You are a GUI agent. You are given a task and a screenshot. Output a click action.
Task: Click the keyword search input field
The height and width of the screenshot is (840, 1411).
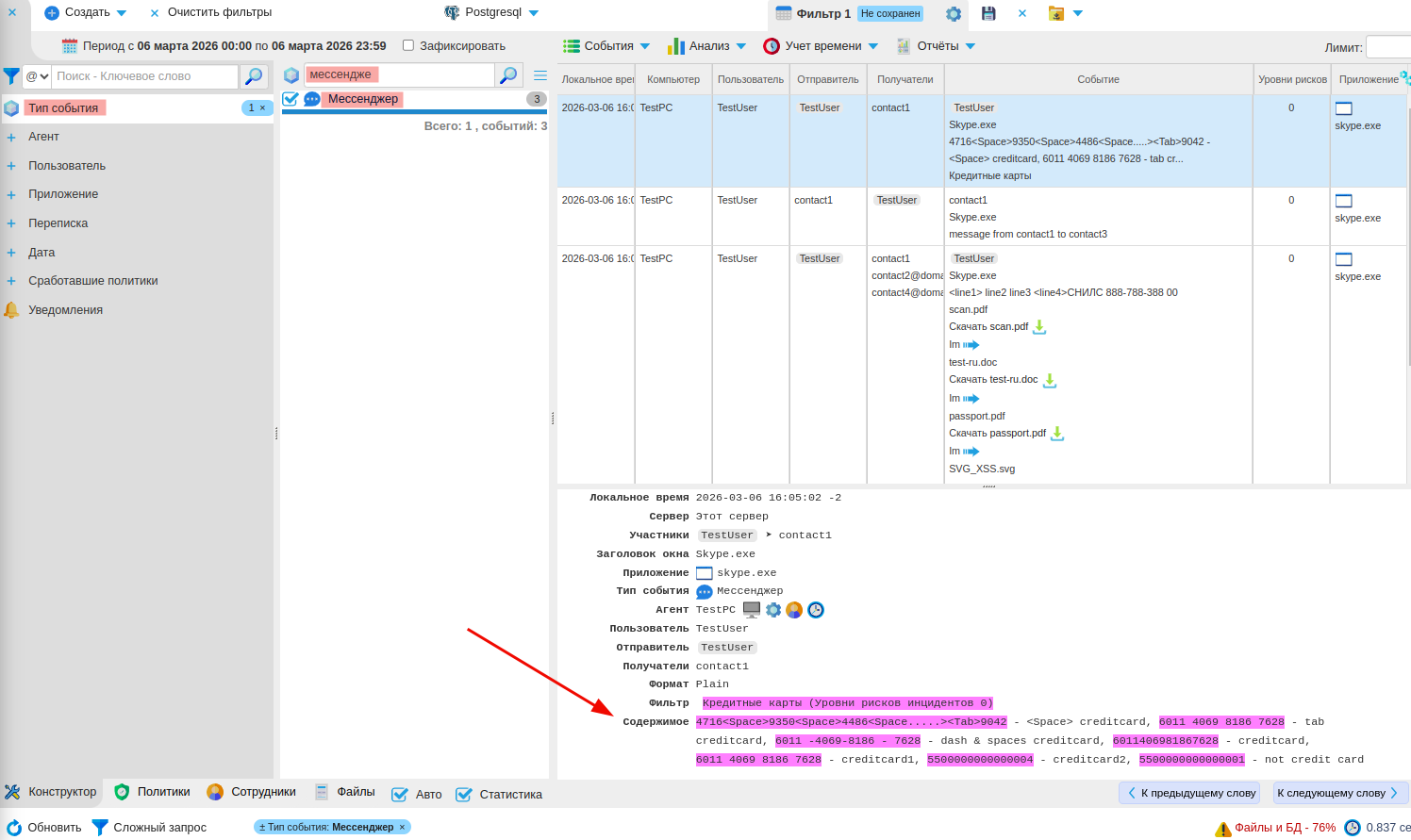pyautogui.click(x=144, y=76)
